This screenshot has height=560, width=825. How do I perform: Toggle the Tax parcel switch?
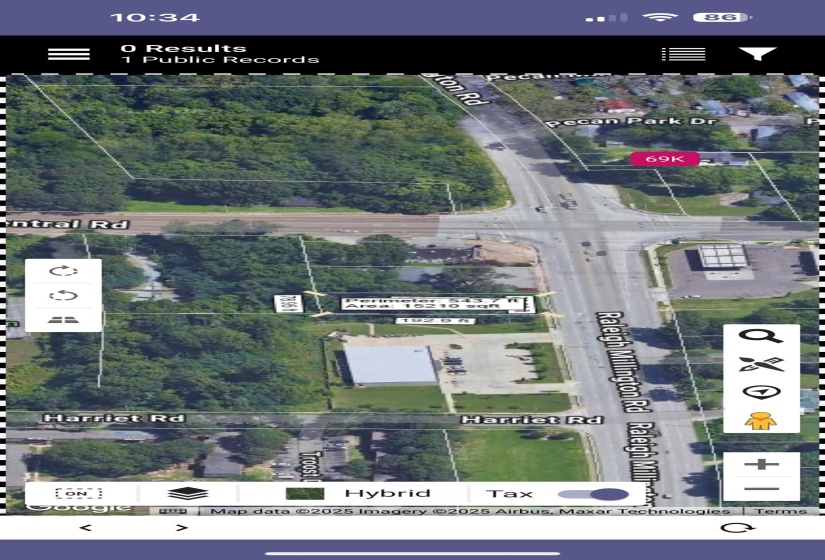pos(593,494)
